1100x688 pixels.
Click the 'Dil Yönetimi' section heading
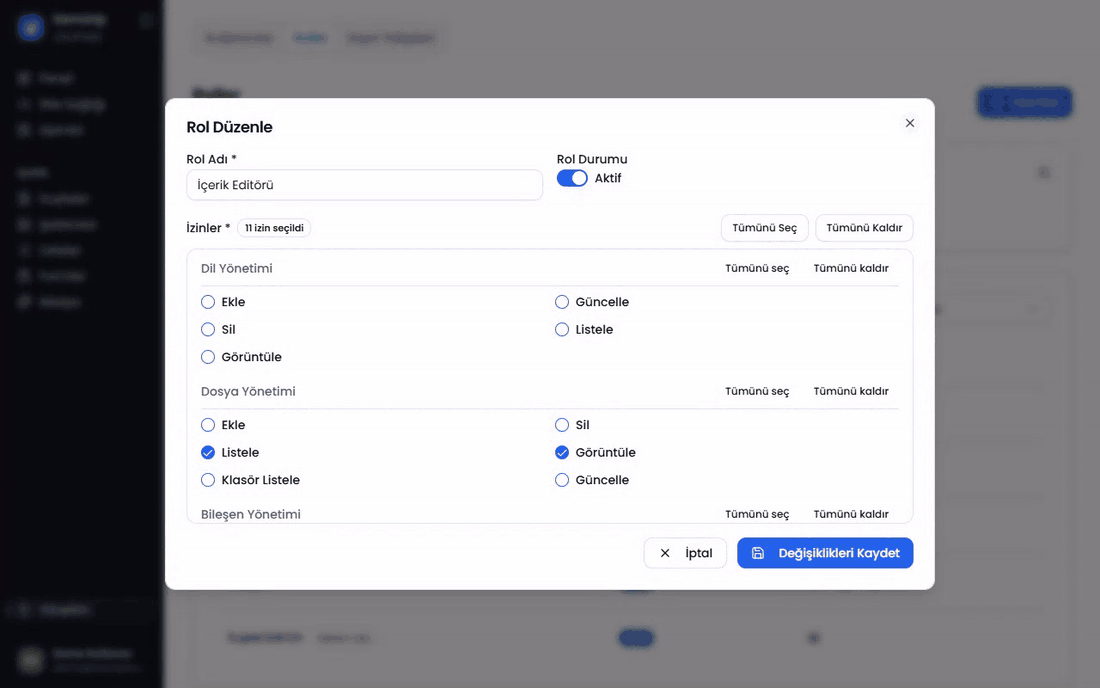click(236, 269)
